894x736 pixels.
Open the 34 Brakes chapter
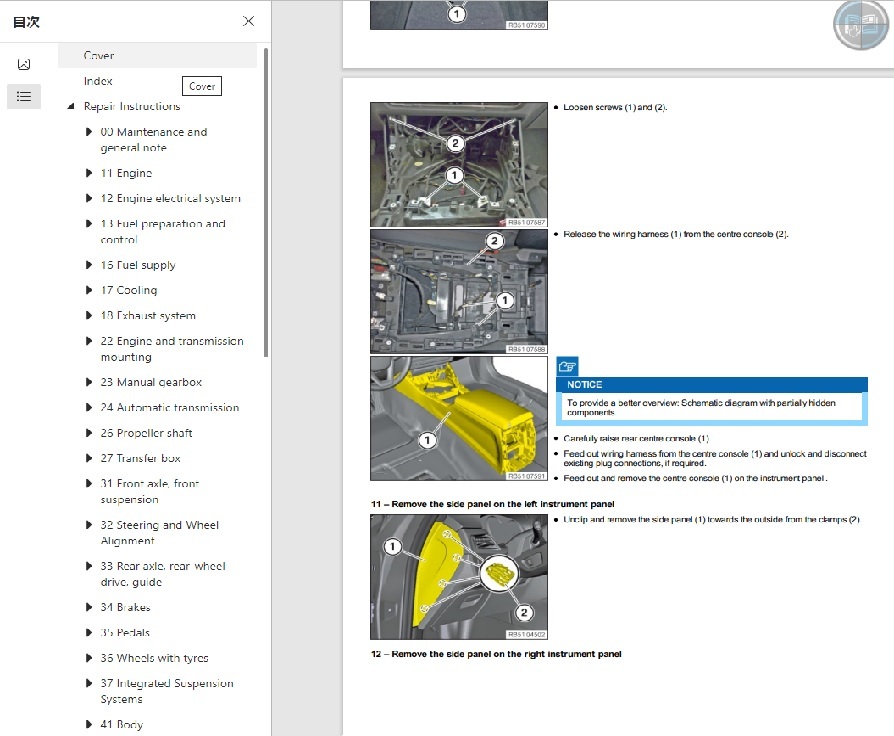(125, 608)
